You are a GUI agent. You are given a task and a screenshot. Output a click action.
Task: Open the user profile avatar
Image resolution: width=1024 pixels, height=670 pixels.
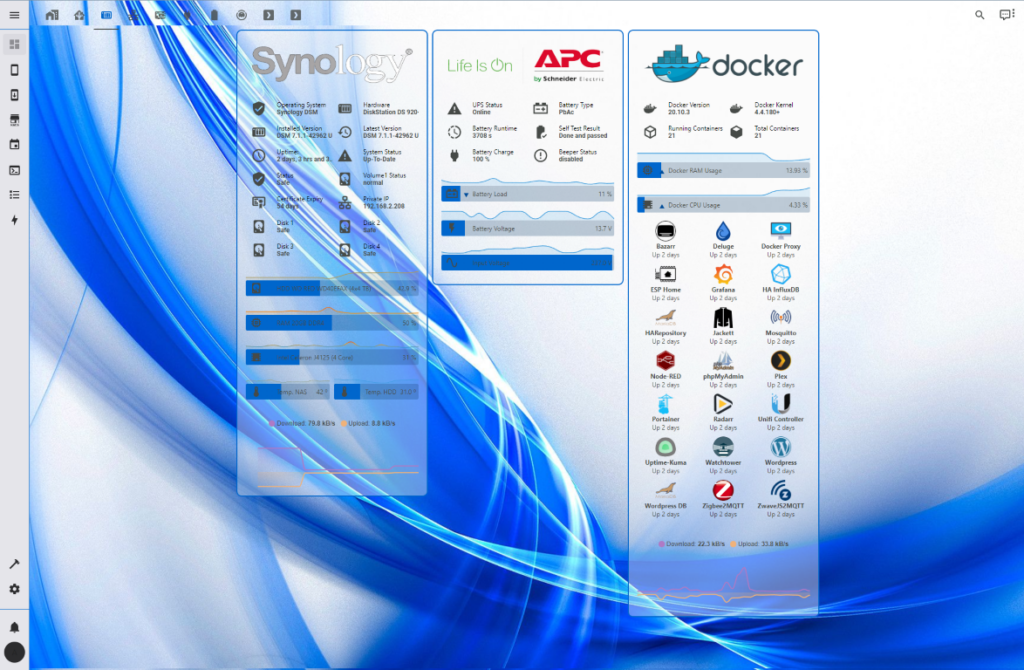14,652
